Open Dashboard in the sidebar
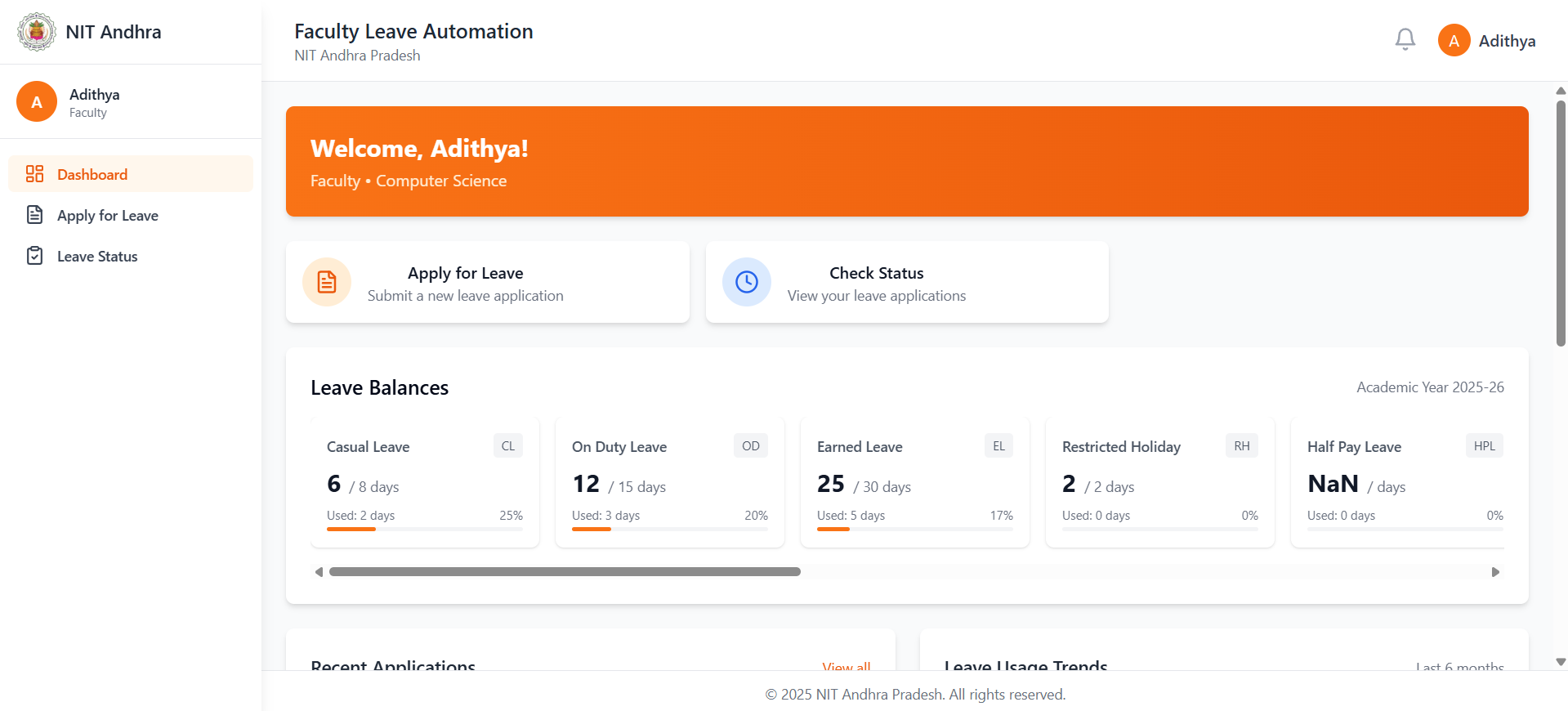The width and height of the screenshot is (1568, 711). (131, 174)
